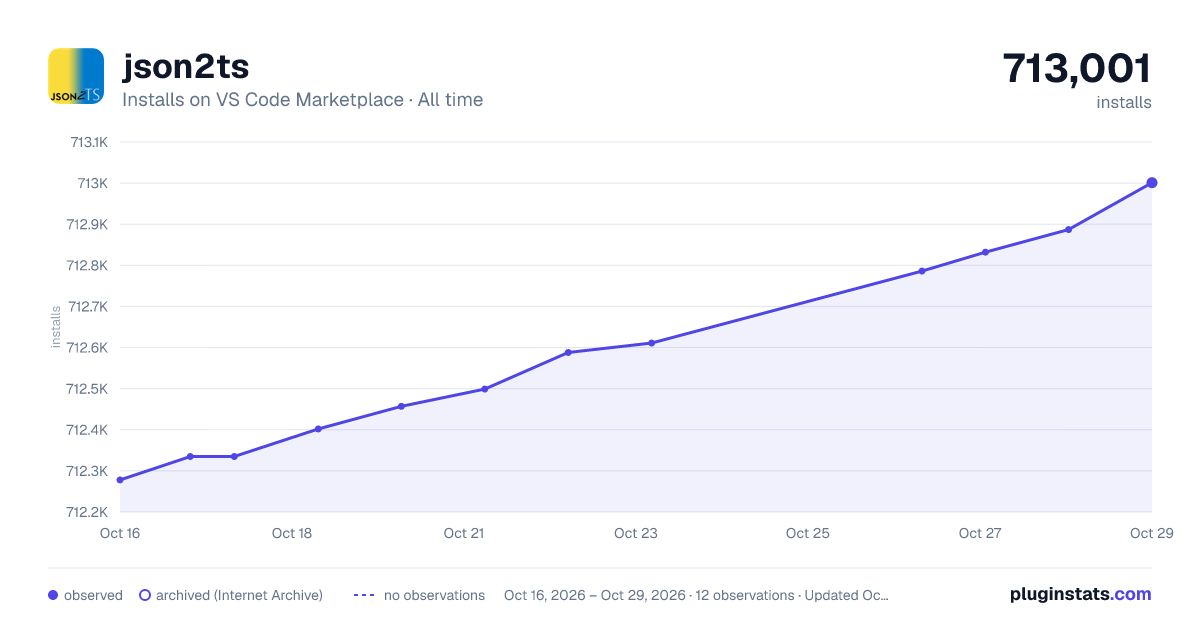The width and height of the screenshot is (1200, 630).
Task: Click the Oct 27 x-axis label
Action: [980, 533]
